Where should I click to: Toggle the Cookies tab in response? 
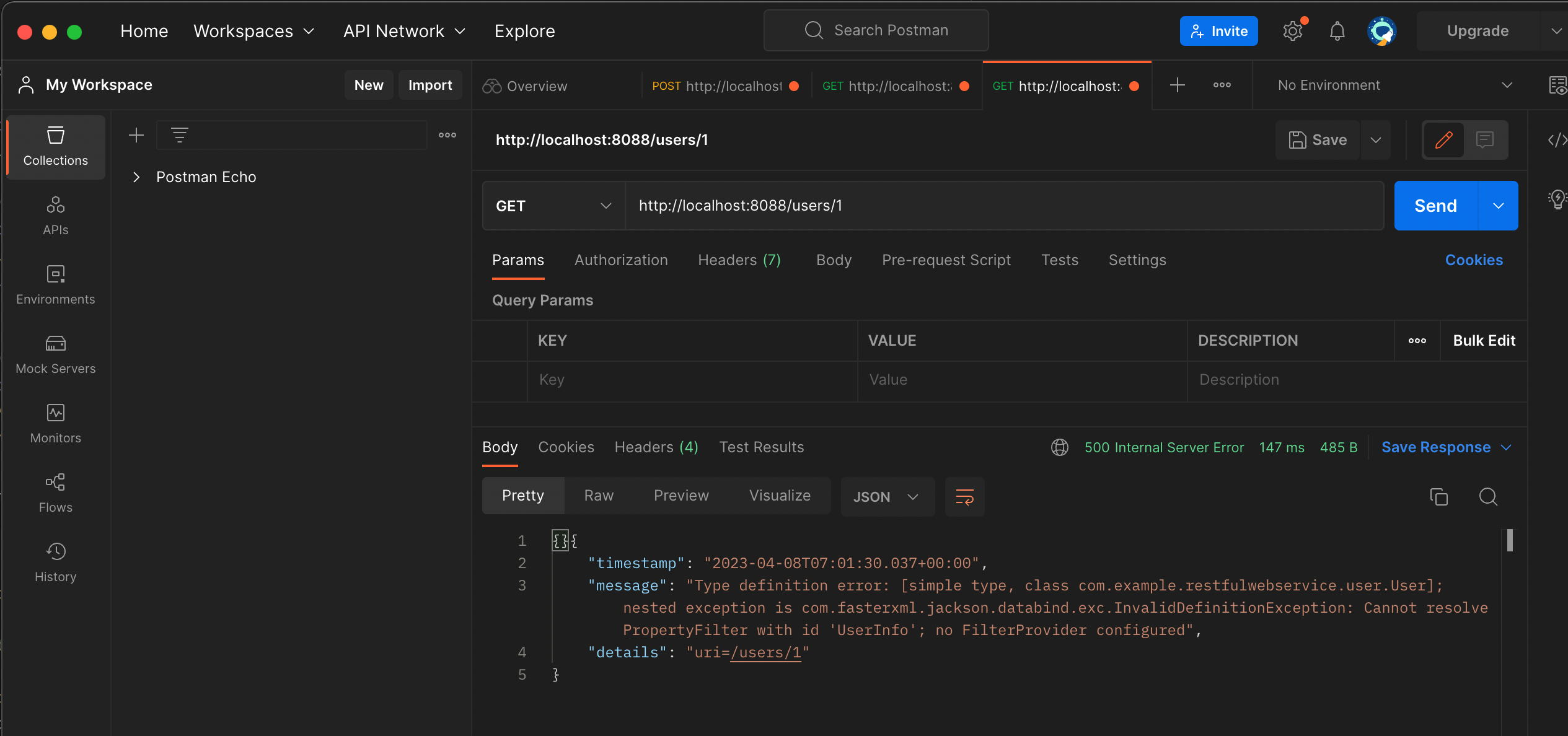click(566, 447)
